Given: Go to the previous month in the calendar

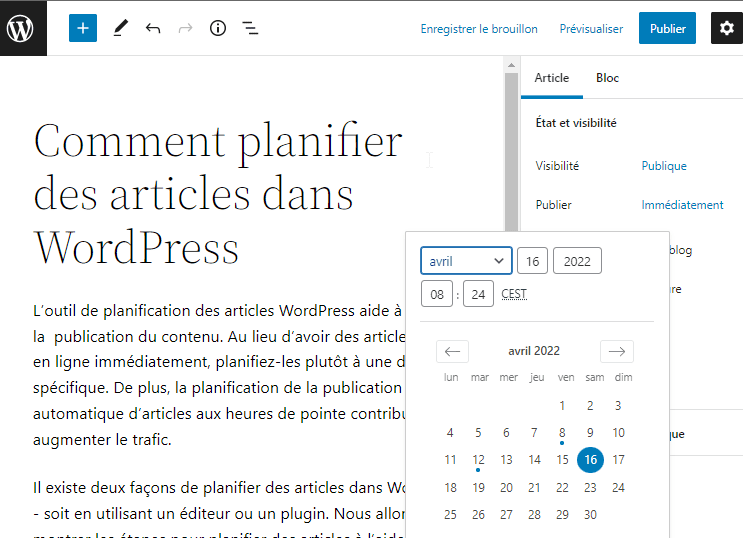Looking at the screenshot, I should [x=453, y=351].
